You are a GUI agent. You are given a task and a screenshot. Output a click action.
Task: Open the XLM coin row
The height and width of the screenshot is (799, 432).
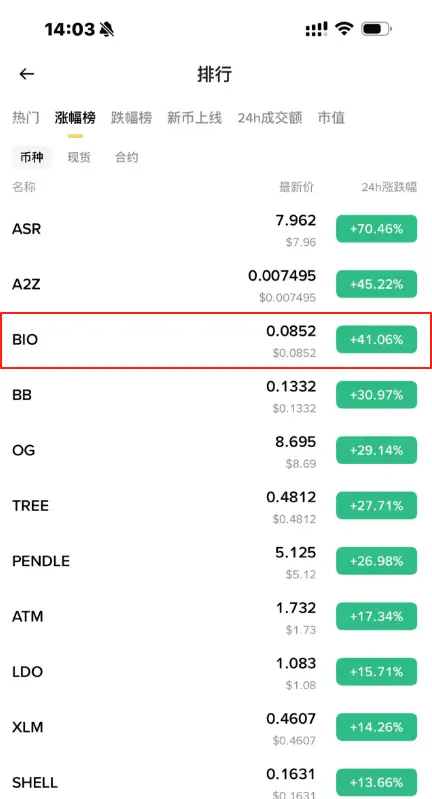pyautogui.click(x=216, y=728)
